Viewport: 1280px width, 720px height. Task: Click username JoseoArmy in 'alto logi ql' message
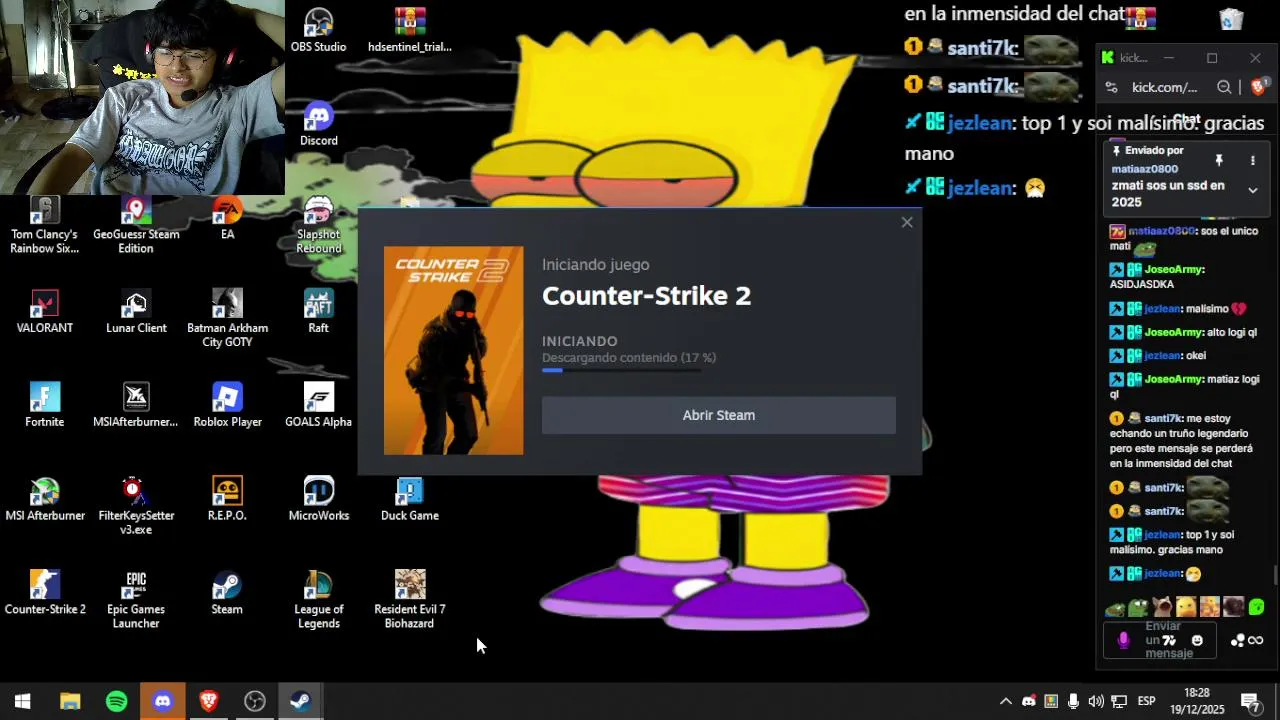[x=1173, y=332]
